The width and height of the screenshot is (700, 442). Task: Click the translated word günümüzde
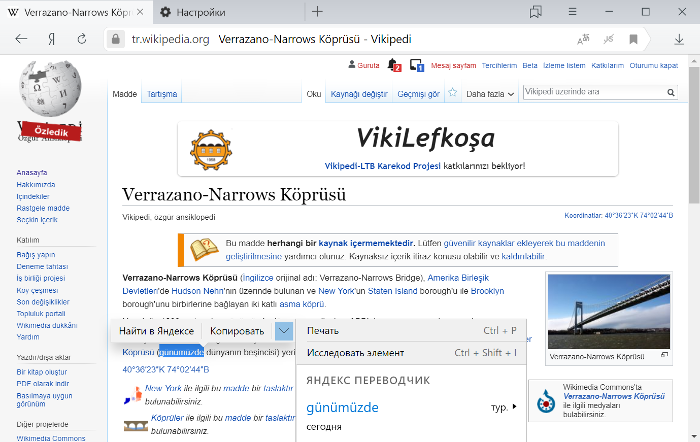[342, 407]
